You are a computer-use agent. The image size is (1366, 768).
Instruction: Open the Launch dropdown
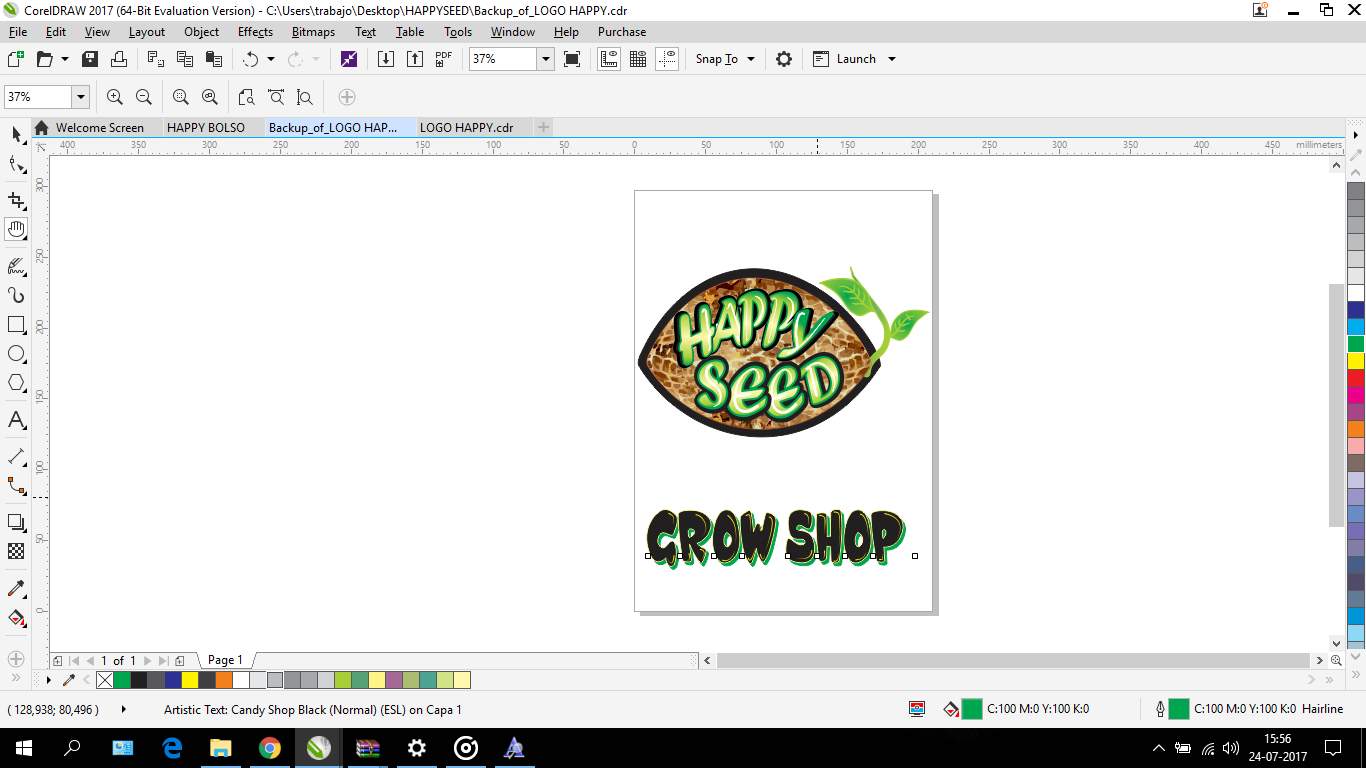892,59
